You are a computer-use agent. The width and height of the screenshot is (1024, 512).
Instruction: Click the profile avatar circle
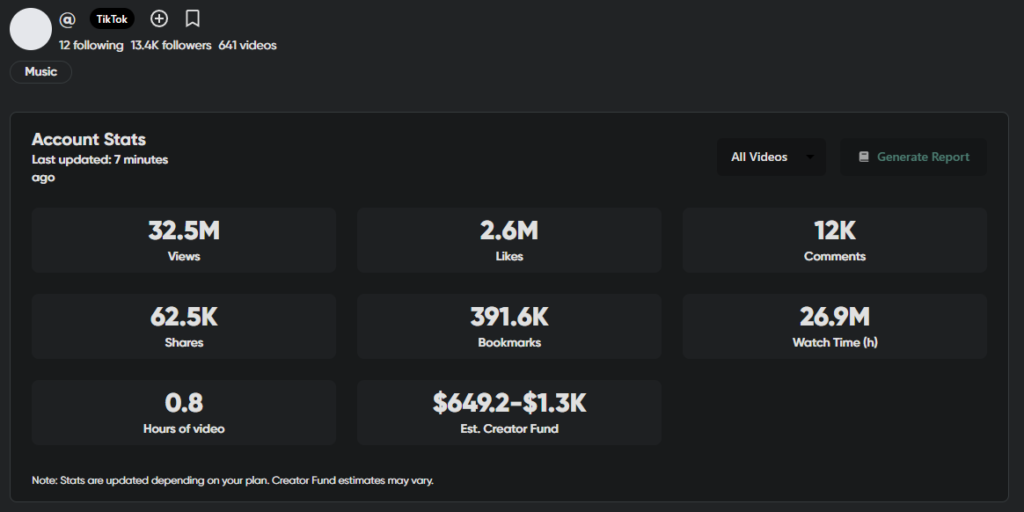(x=30, y=29)
